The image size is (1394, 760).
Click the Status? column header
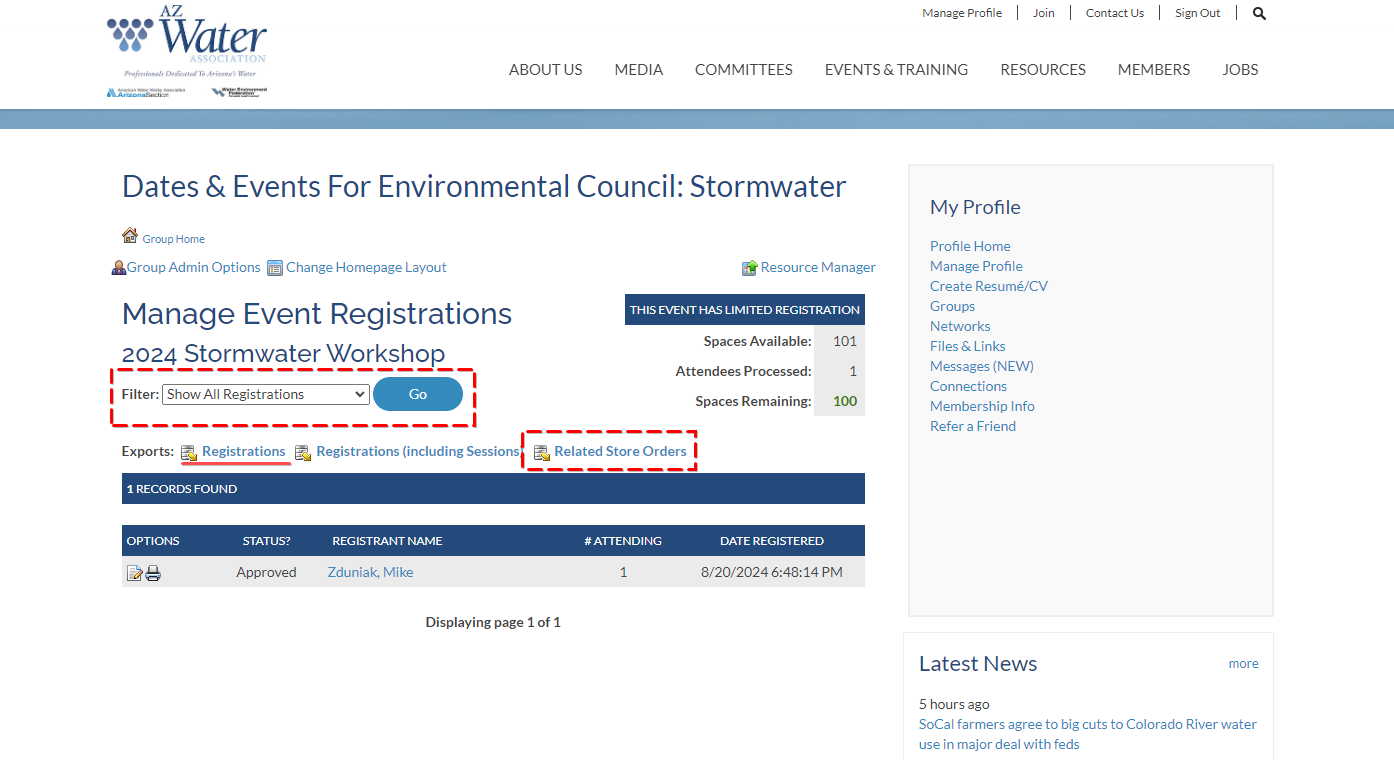(x=266, y=541)
